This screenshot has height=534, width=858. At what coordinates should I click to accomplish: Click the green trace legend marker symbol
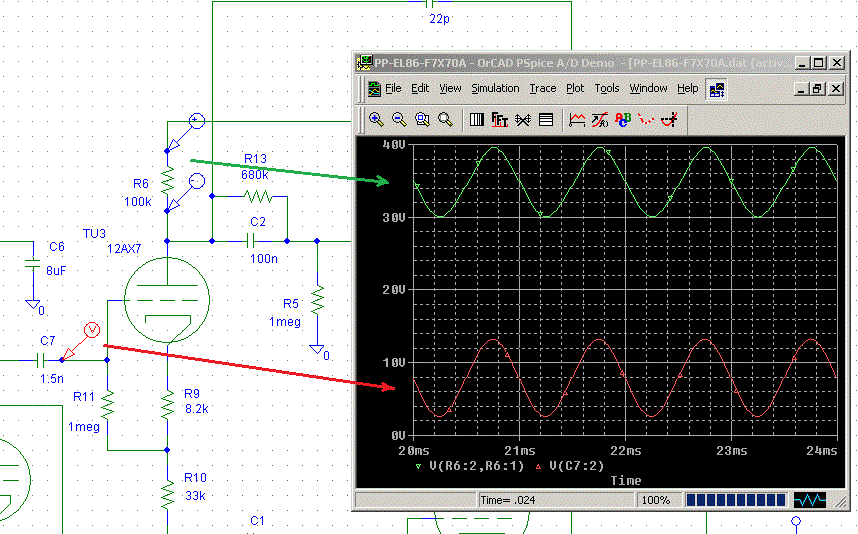tap(418, 467)
